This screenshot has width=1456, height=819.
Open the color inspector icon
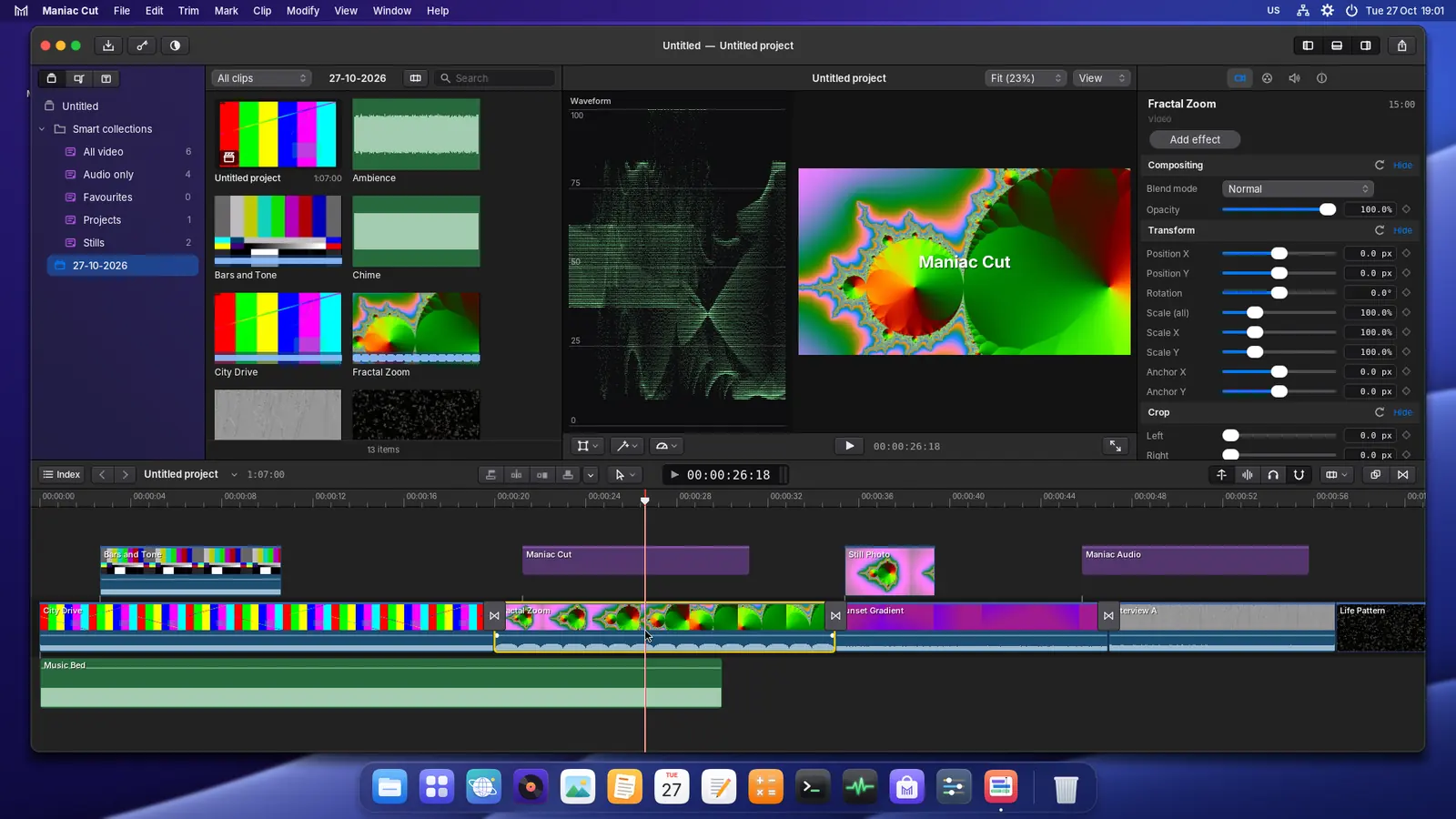[x=1268, y=78]
